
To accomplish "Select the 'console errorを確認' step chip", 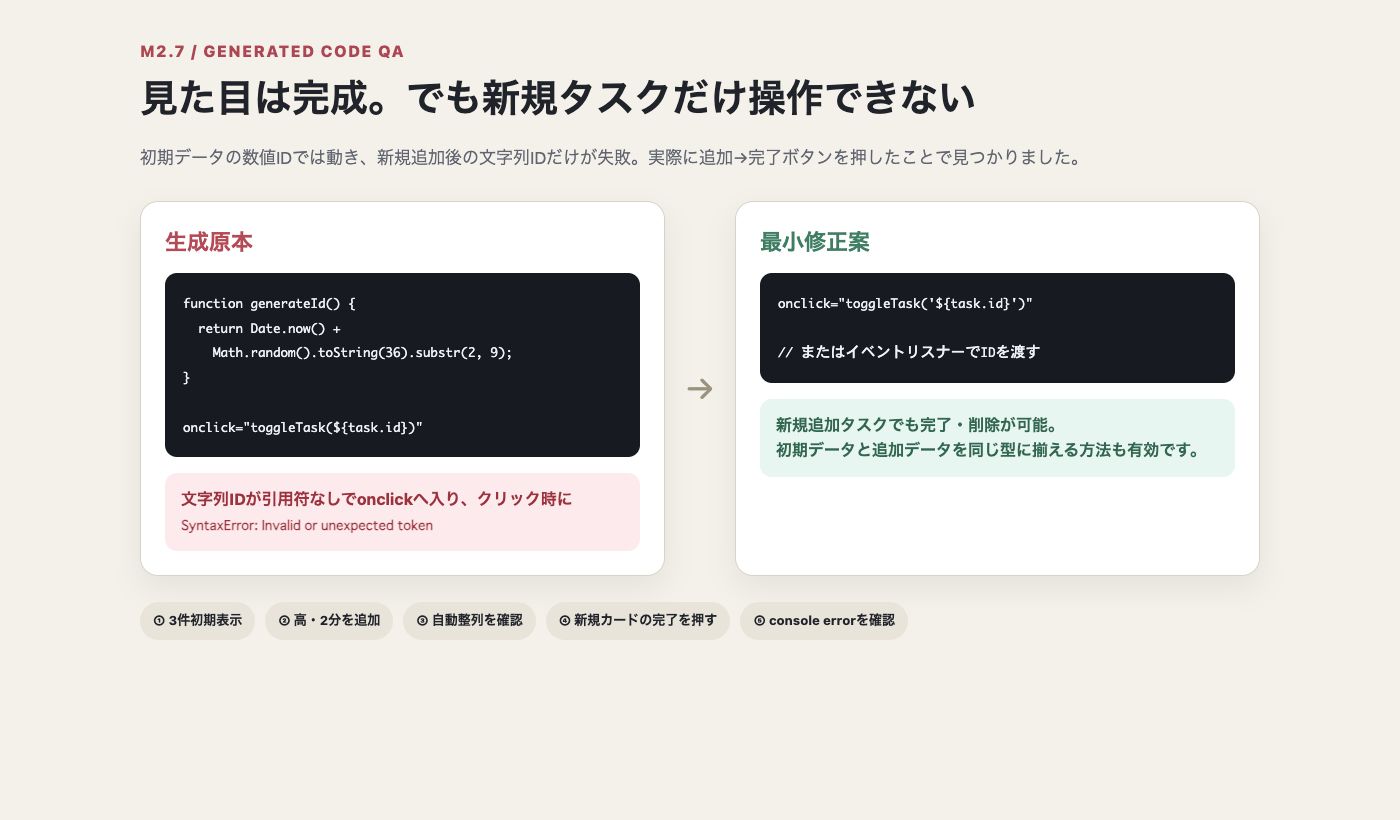I will point(824,620).
